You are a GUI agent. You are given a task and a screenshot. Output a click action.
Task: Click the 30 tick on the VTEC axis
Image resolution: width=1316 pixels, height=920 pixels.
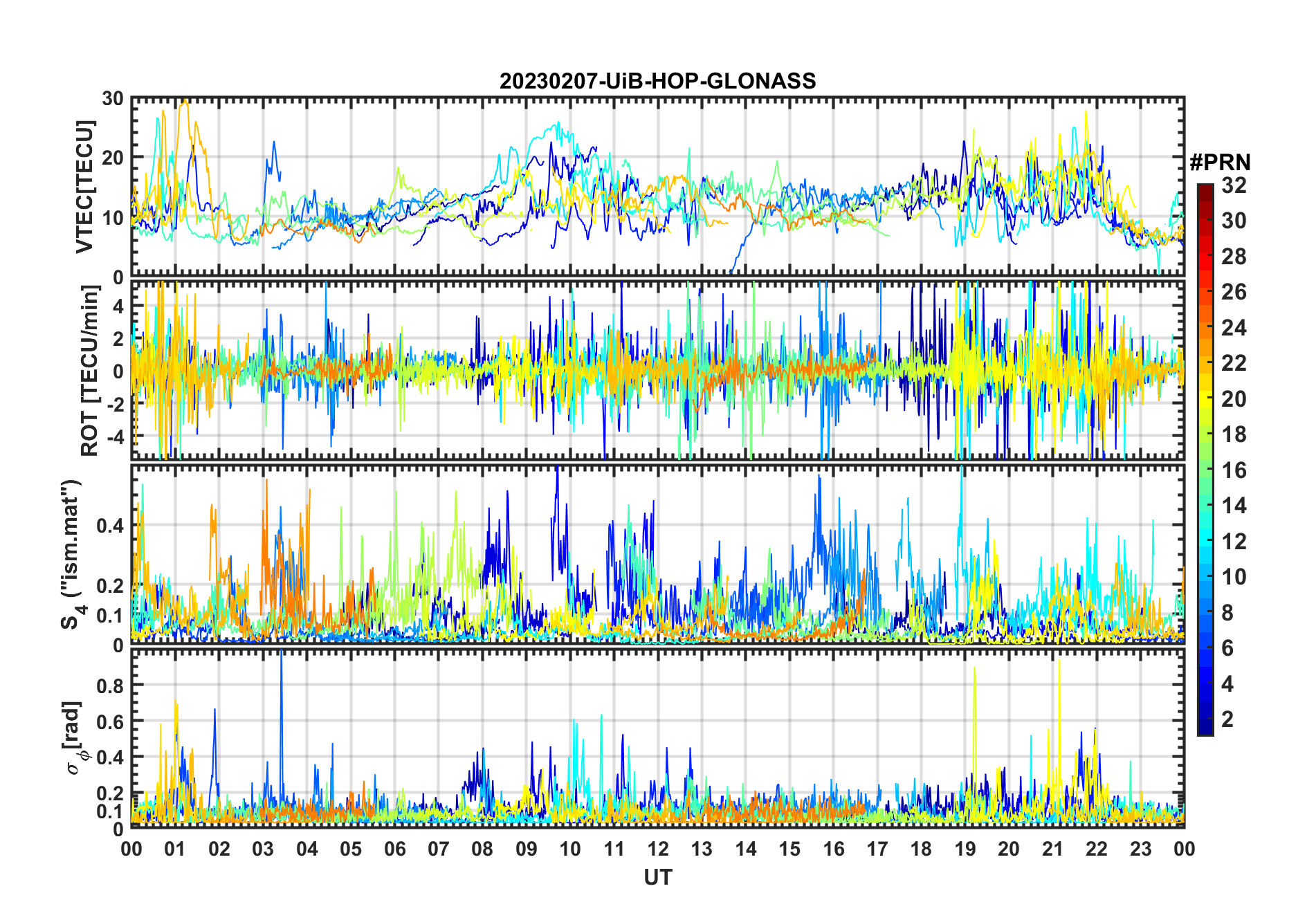tap(113, 98)
